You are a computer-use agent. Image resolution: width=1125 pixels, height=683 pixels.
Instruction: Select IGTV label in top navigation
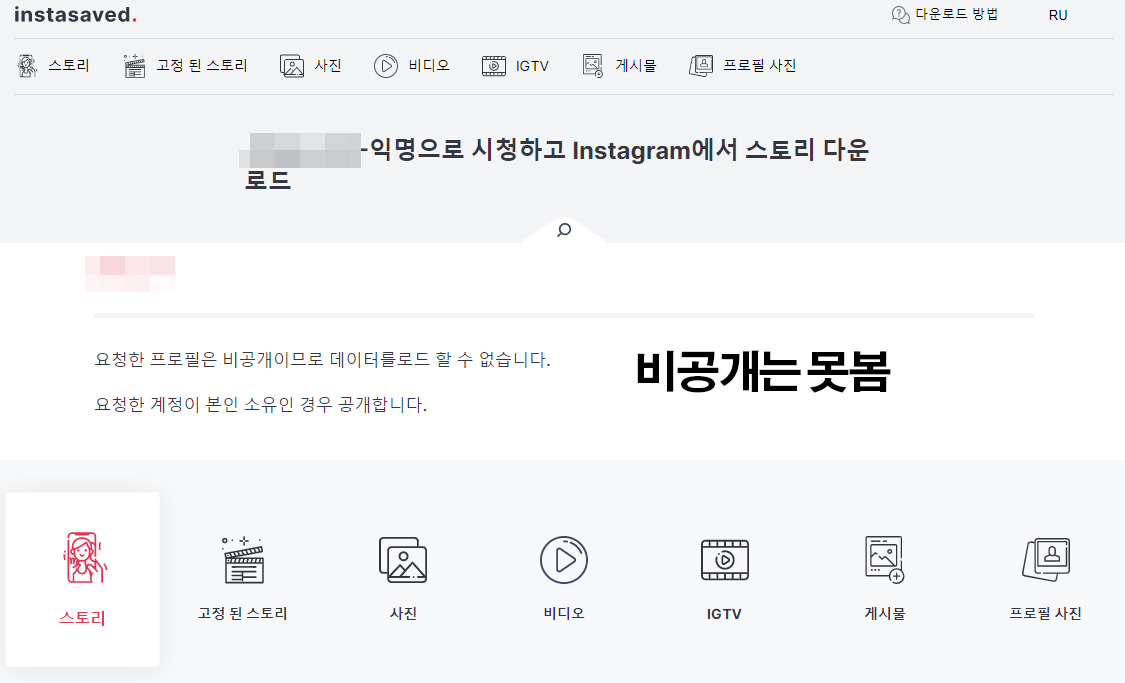(x=532, y=66)
